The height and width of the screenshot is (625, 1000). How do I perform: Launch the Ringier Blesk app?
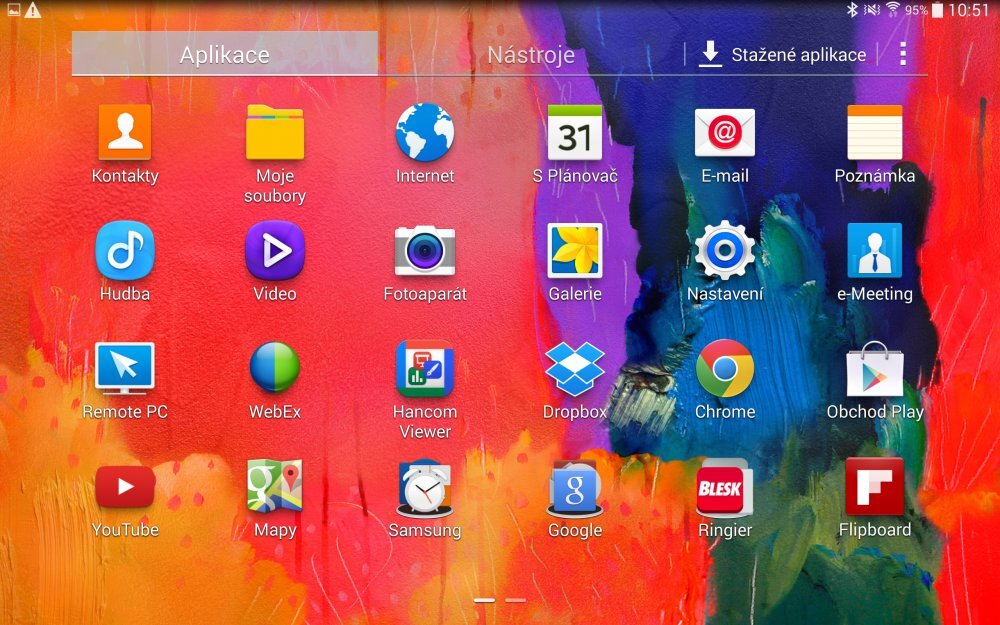tap(724, 488)
